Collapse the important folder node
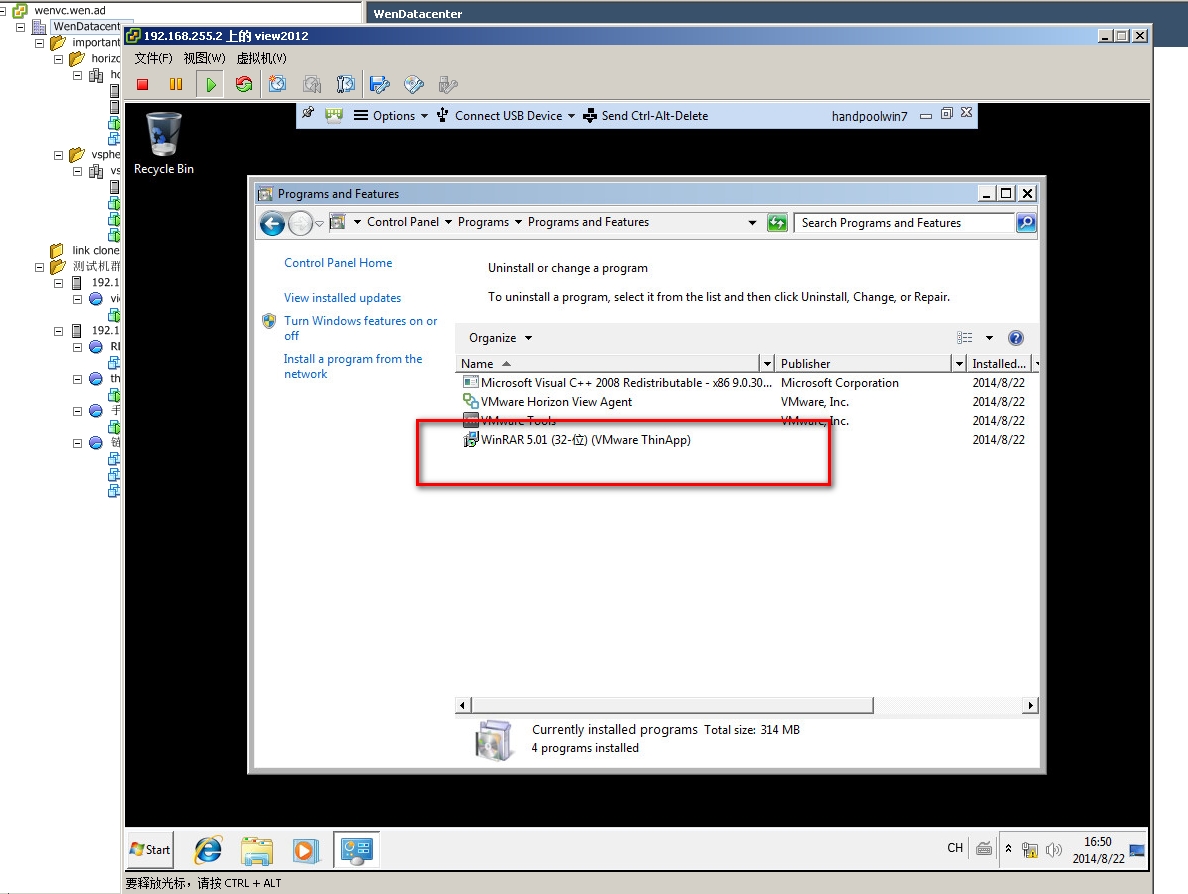Screen dimensions: 1188x894 tap(39, 42)
